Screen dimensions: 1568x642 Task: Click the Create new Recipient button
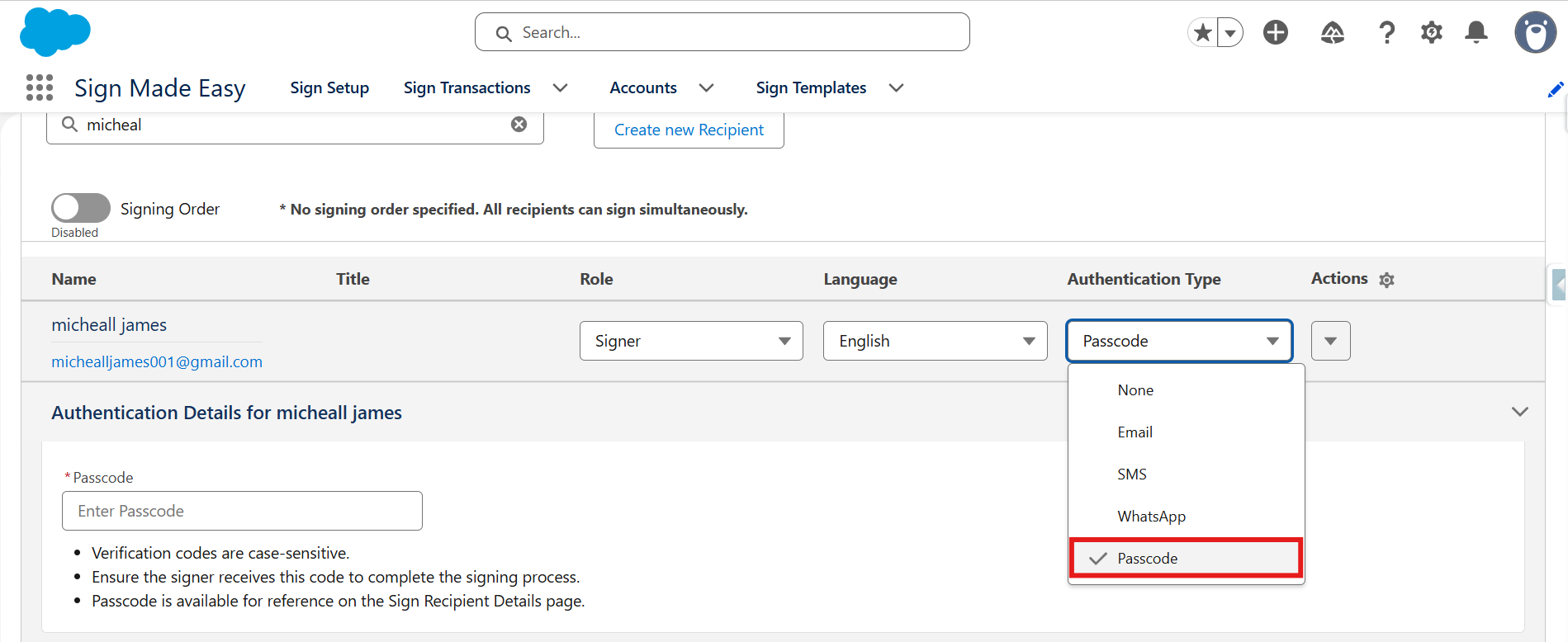689,130
